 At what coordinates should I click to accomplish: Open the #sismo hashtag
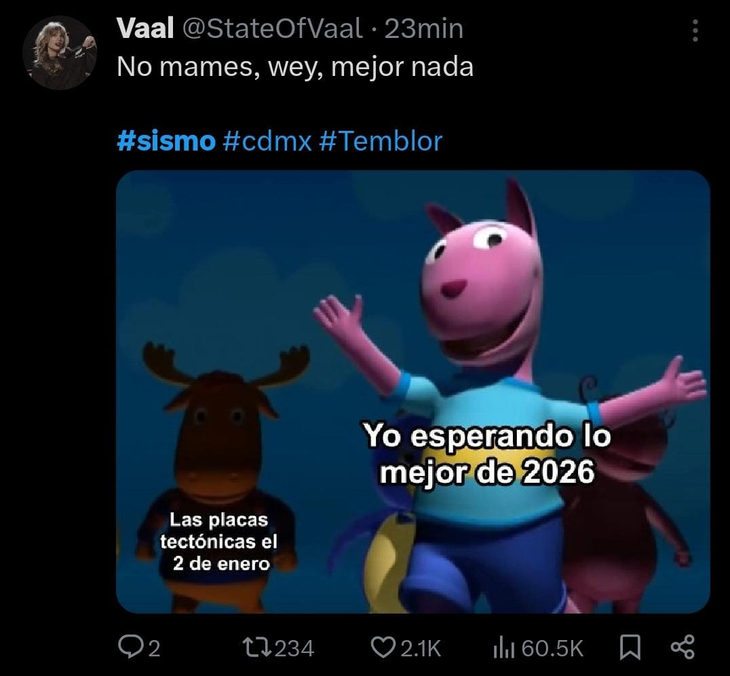(x=166, y=141)
